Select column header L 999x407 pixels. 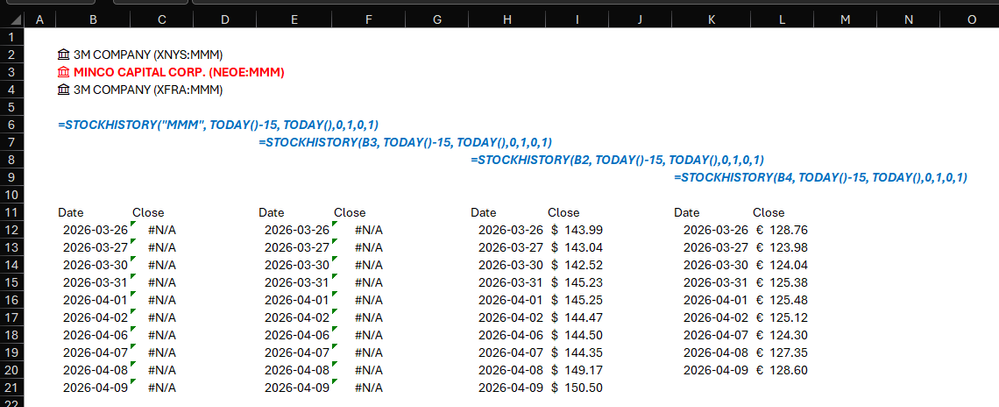tap(782, 20)
